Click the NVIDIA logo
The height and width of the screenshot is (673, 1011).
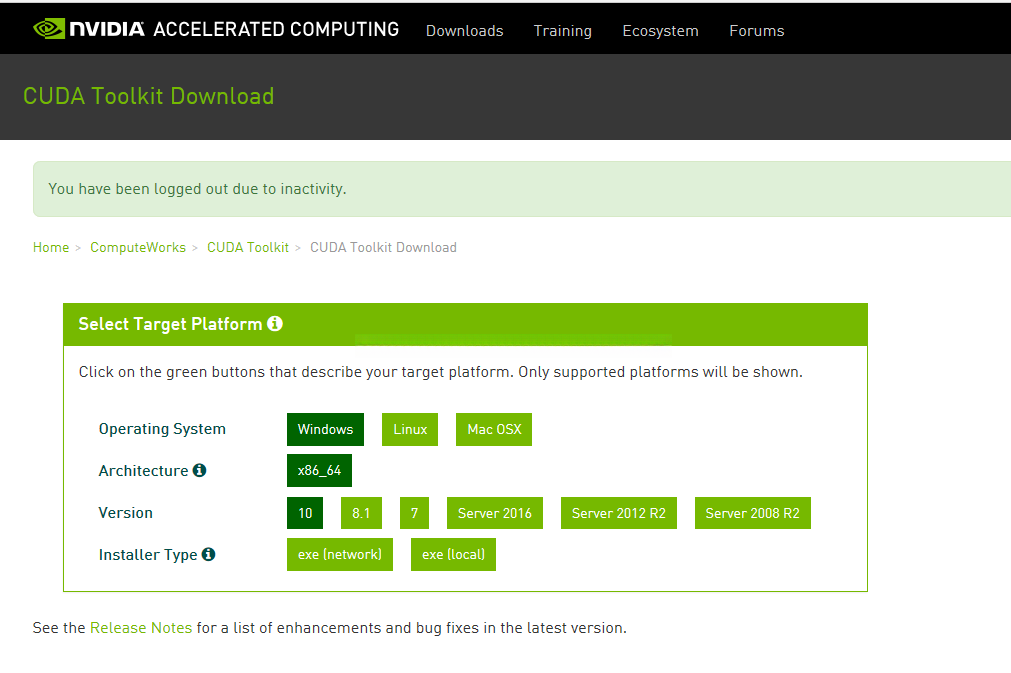89,29
